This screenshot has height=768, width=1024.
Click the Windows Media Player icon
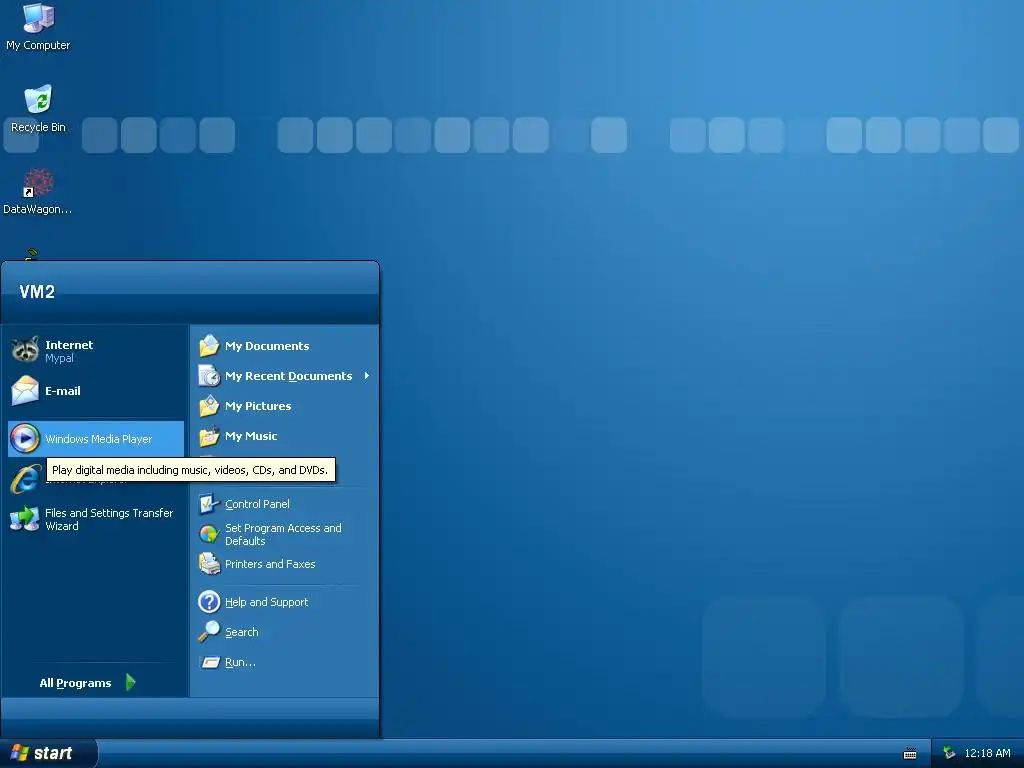[x=25, y=438]
